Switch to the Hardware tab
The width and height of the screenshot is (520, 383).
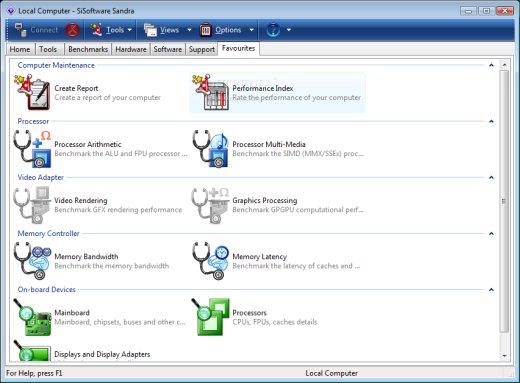131,49
